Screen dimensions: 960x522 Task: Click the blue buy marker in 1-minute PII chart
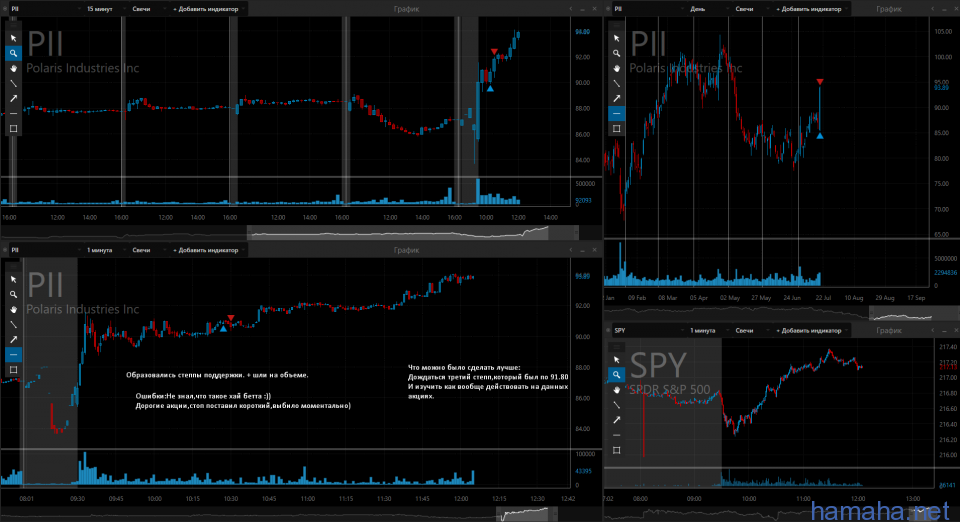(x=223, y=329)
